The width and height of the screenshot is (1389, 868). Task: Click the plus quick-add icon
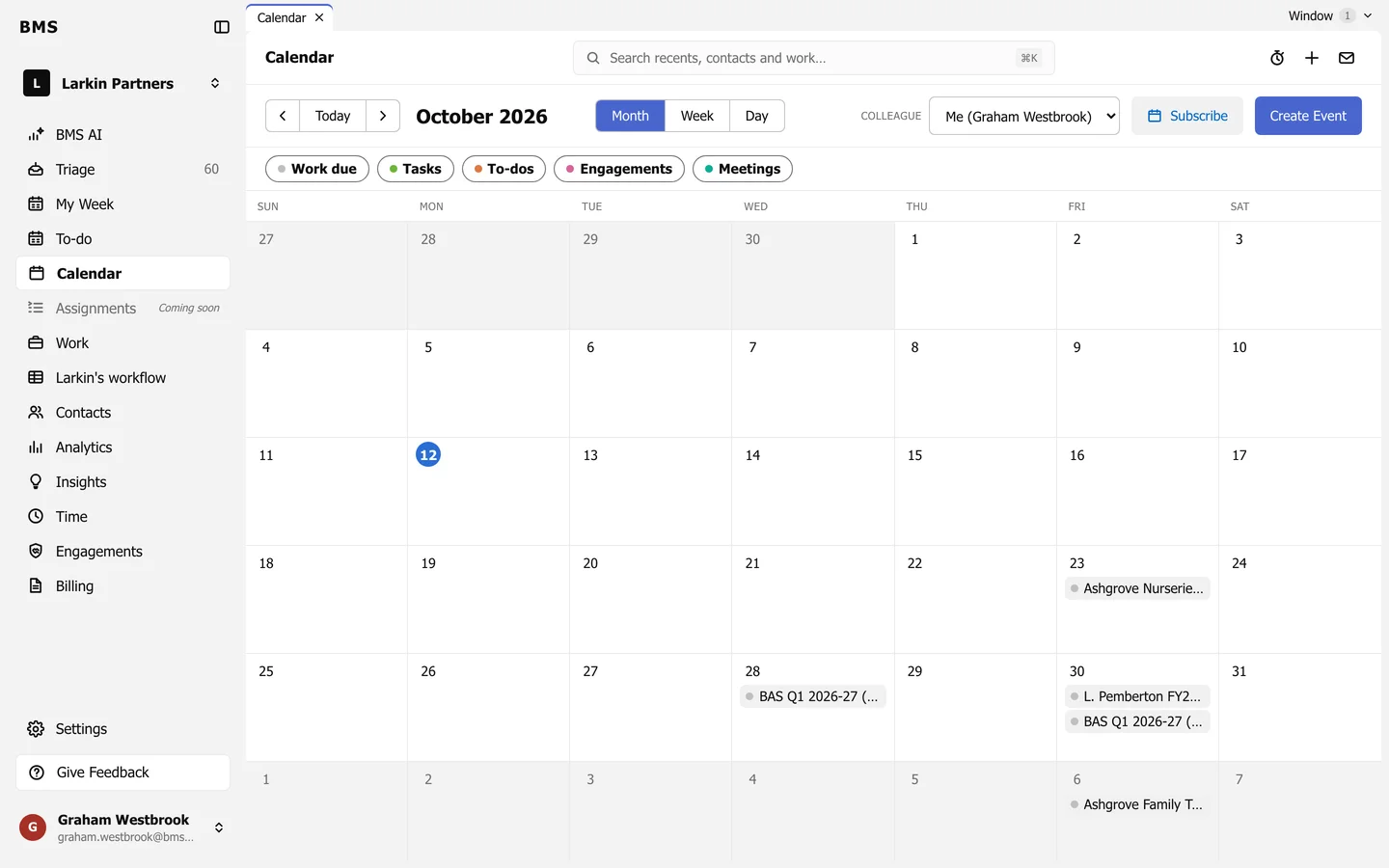[x=1312, y=58]
